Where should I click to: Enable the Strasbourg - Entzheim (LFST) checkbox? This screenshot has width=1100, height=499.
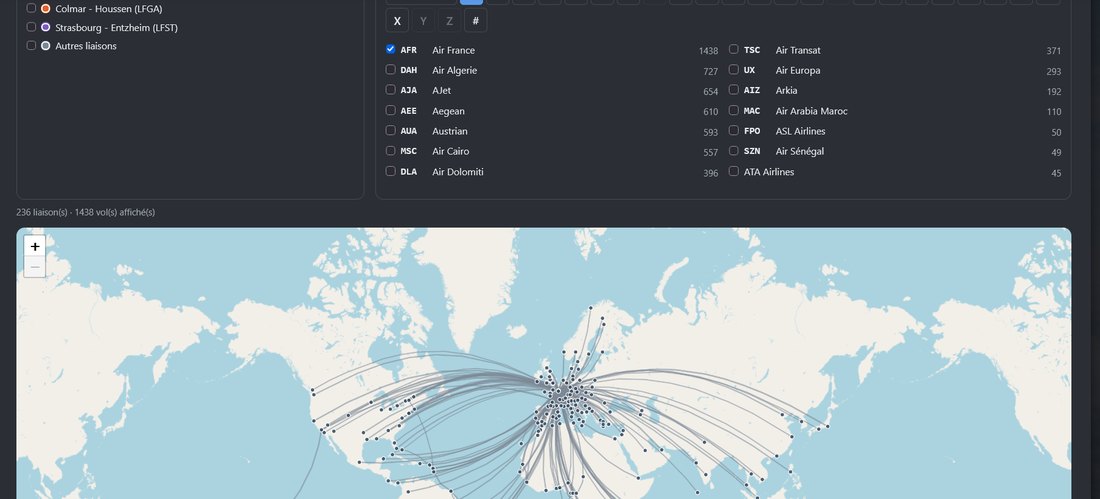(x=31, y=27)
